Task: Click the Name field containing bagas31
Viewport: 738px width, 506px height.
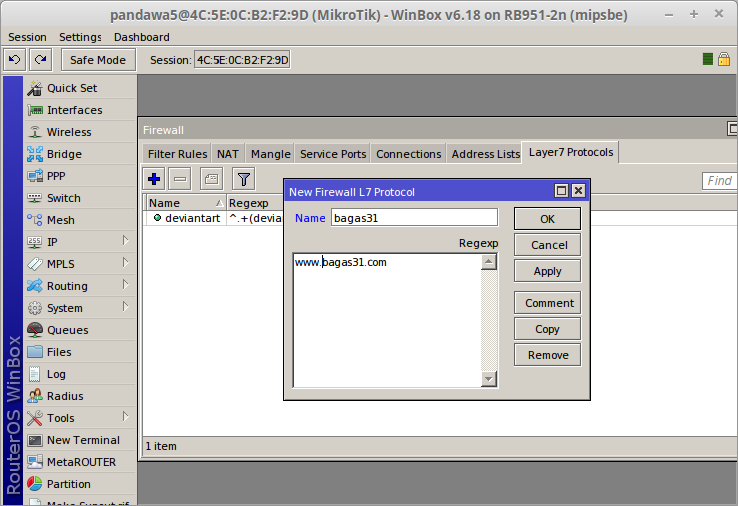Action: (x=414, y=218)
